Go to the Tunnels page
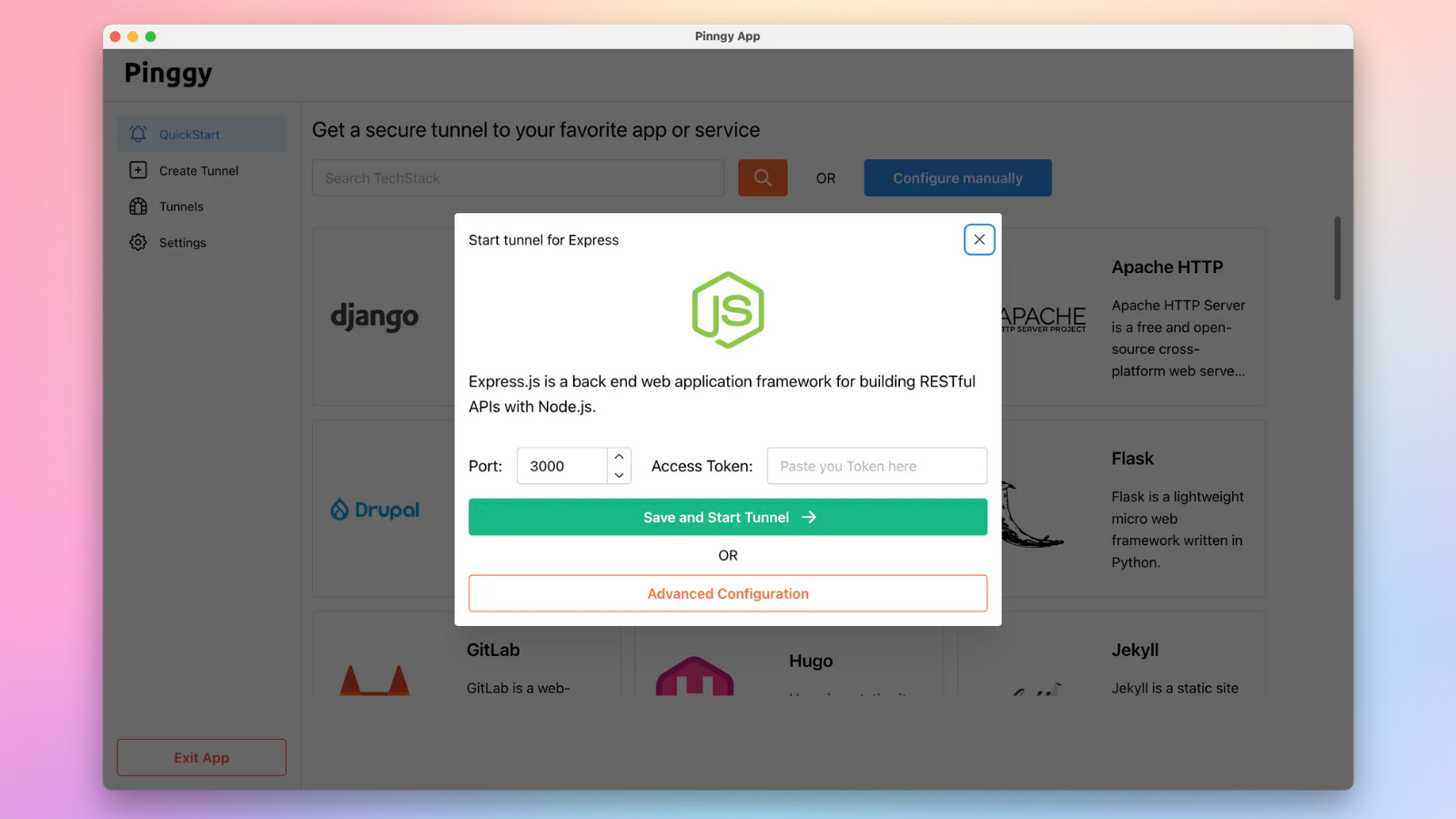This screenshot has height=819, width=1456. pyautogui.click(x=201, y=207)
